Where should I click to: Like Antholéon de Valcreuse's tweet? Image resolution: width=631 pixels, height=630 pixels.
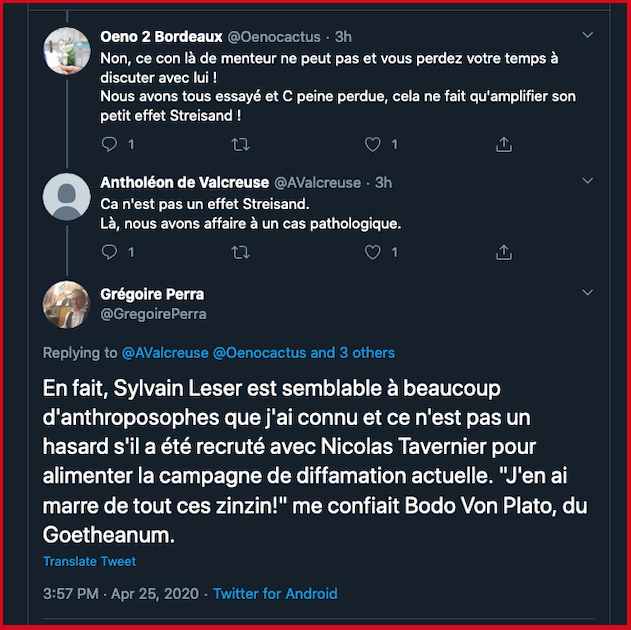tap(373, 252)
